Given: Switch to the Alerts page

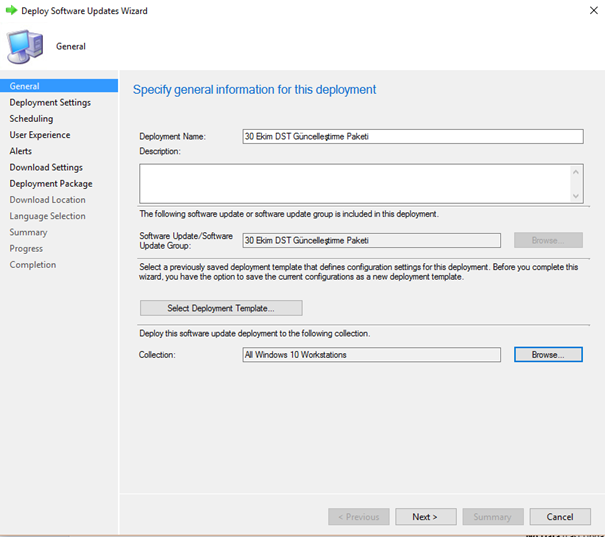Looking at the screenshot, I should pos(21,151).
